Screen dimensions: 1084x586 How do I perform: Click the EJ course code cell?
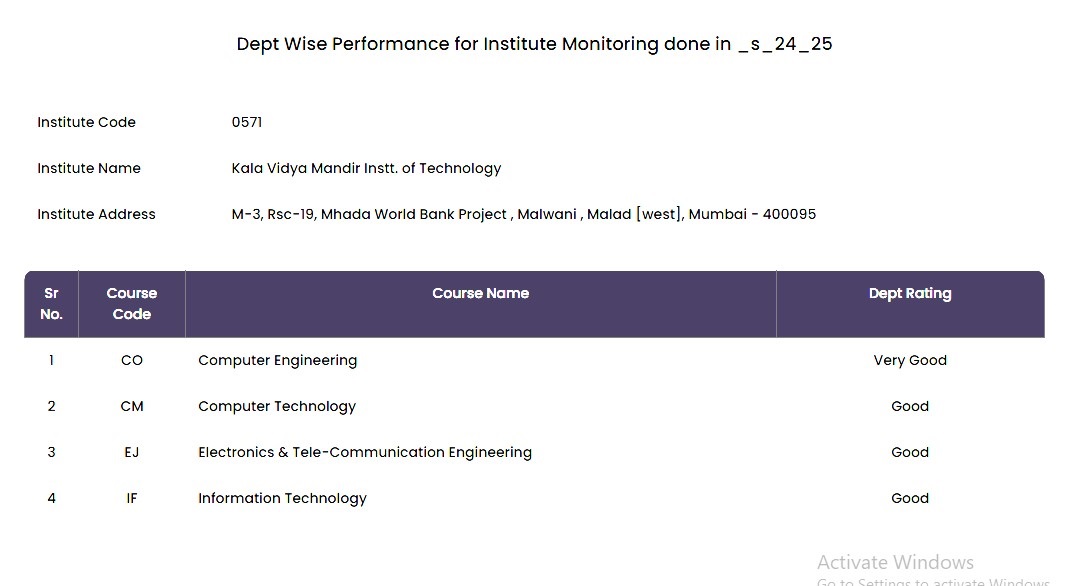click(x=132, y=452)
